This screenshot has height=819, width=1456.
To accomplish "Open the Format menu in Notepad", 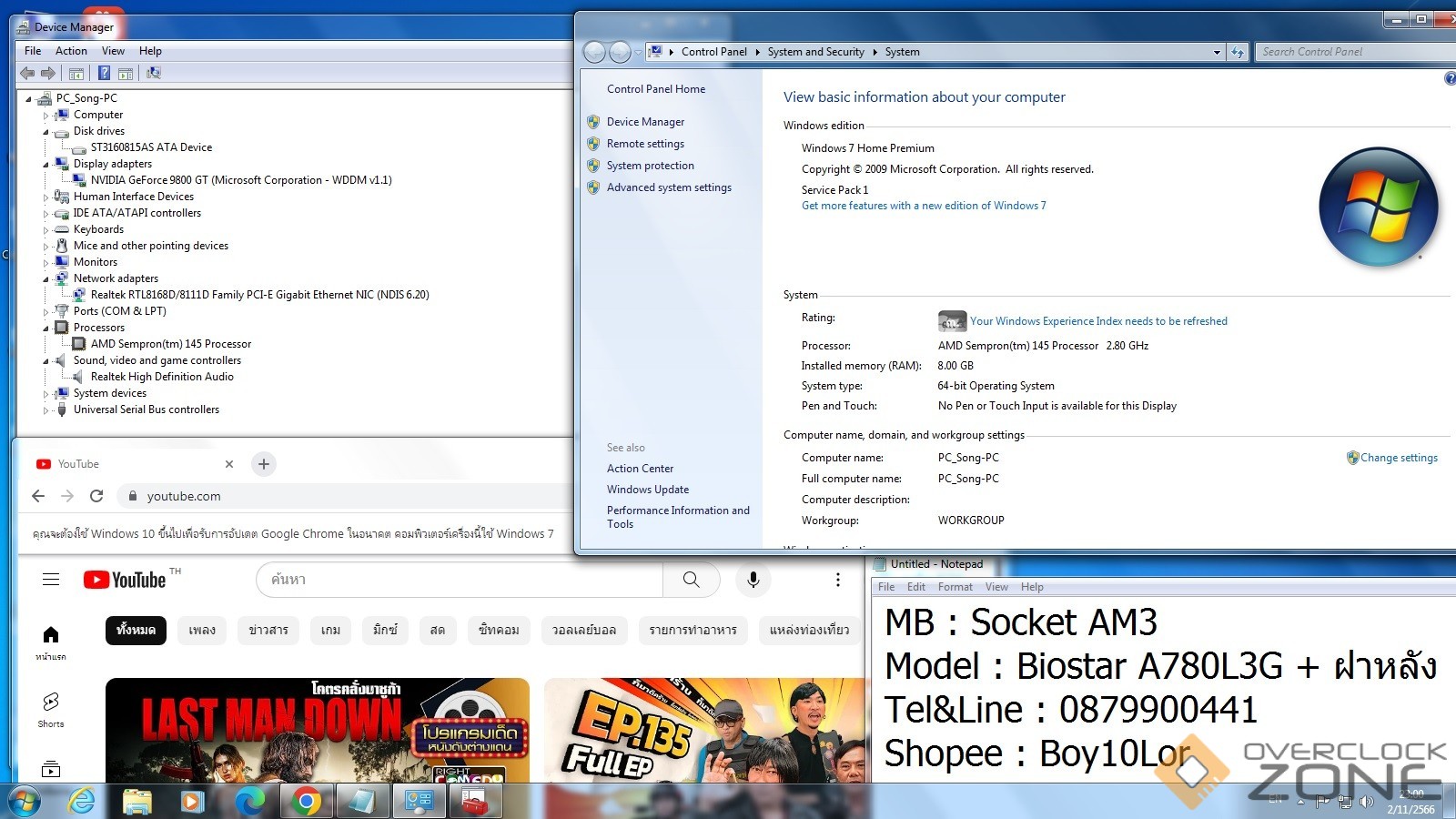I will click(955, 587).
